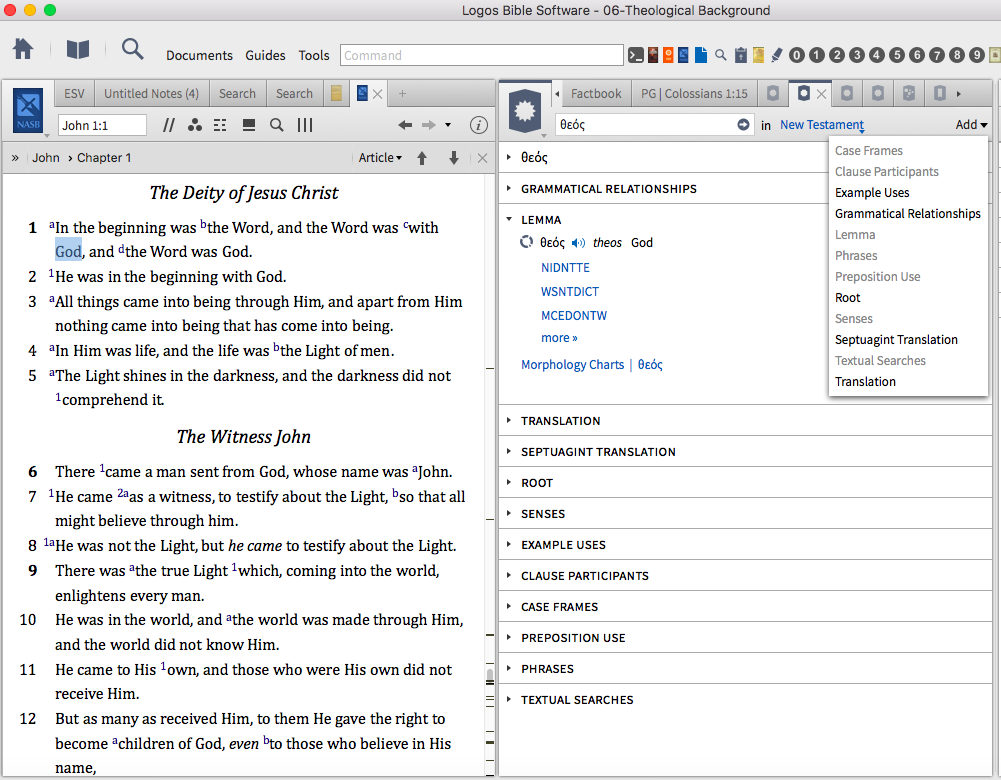The height and width of the screenshot is (780, 1001).
Task: Click the shortcut number 5 icon
Action: [897, 55]
